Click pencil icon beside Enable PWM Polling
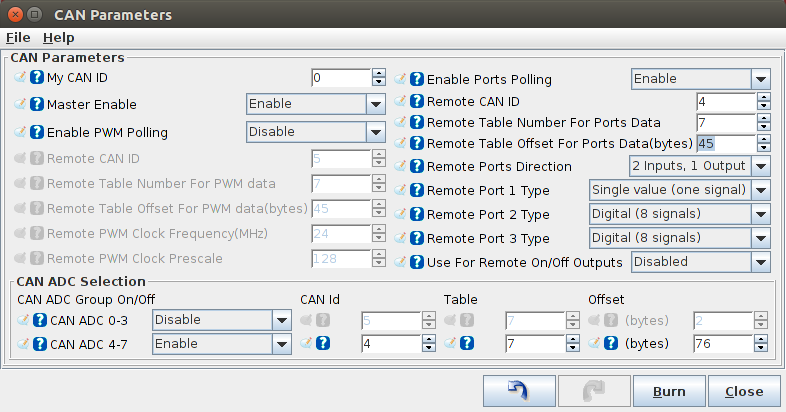This screenshot has height=412, width=786. [21, 132]
